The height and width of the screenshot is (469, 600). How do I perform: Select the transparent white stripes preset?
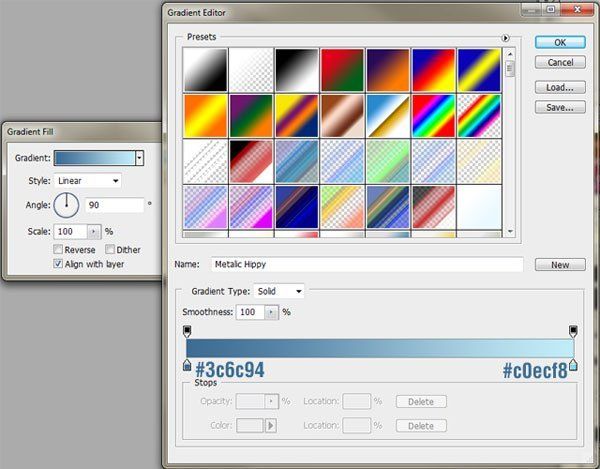click(x=205, y=161)
